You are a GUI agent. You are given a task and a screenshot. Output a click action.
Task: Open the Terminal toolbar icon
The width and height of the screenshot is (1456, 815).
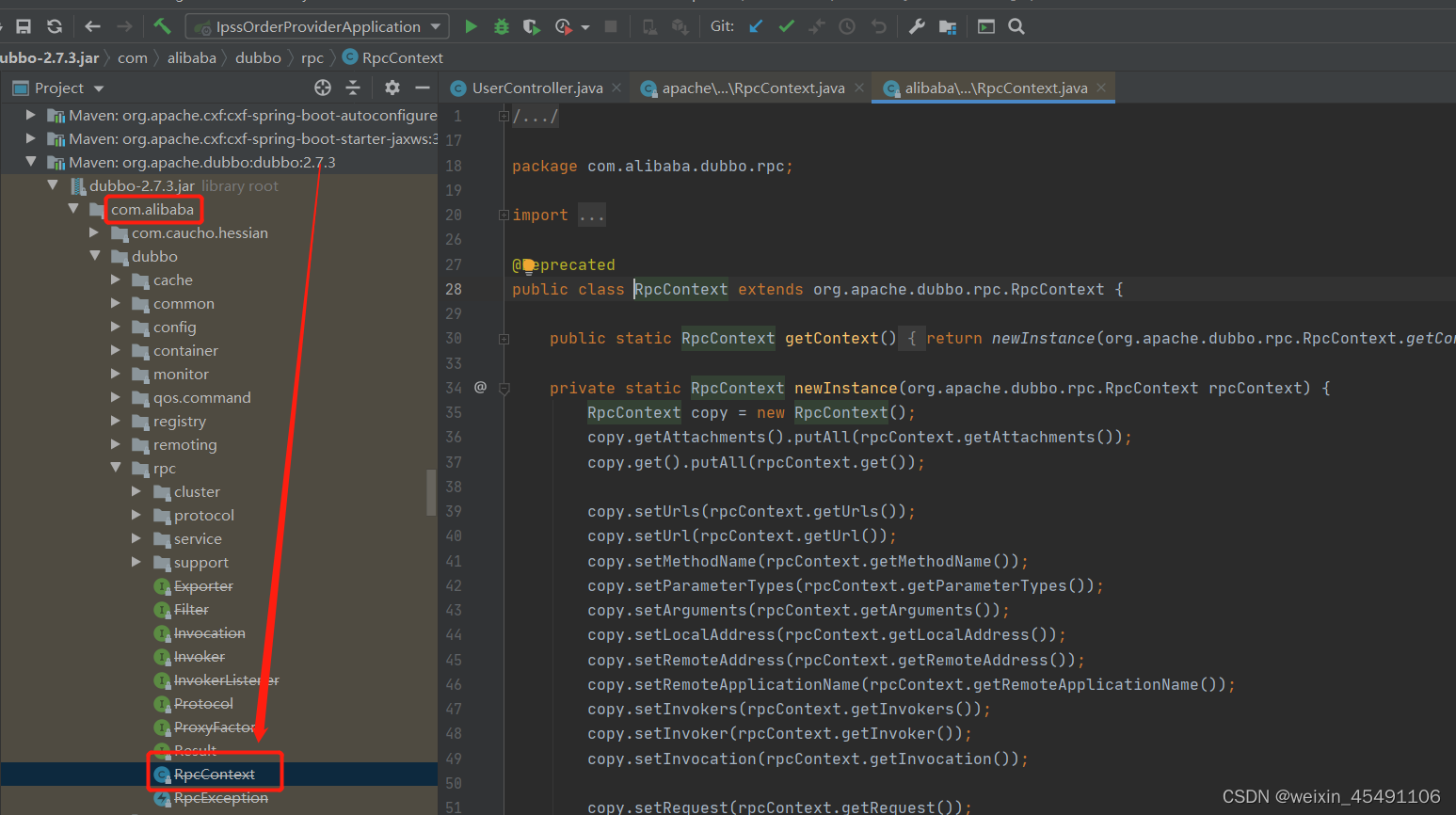tap(984, 26)
